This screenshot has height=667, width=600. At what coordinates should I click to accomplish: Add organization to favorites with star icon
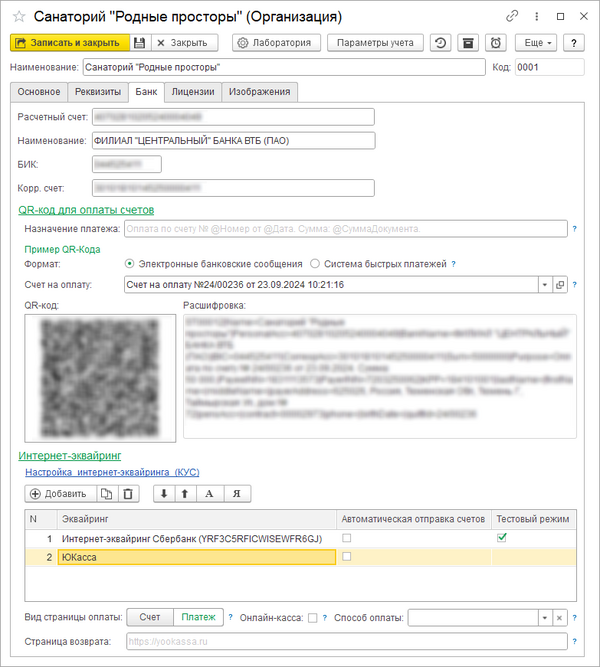(17, 17)
